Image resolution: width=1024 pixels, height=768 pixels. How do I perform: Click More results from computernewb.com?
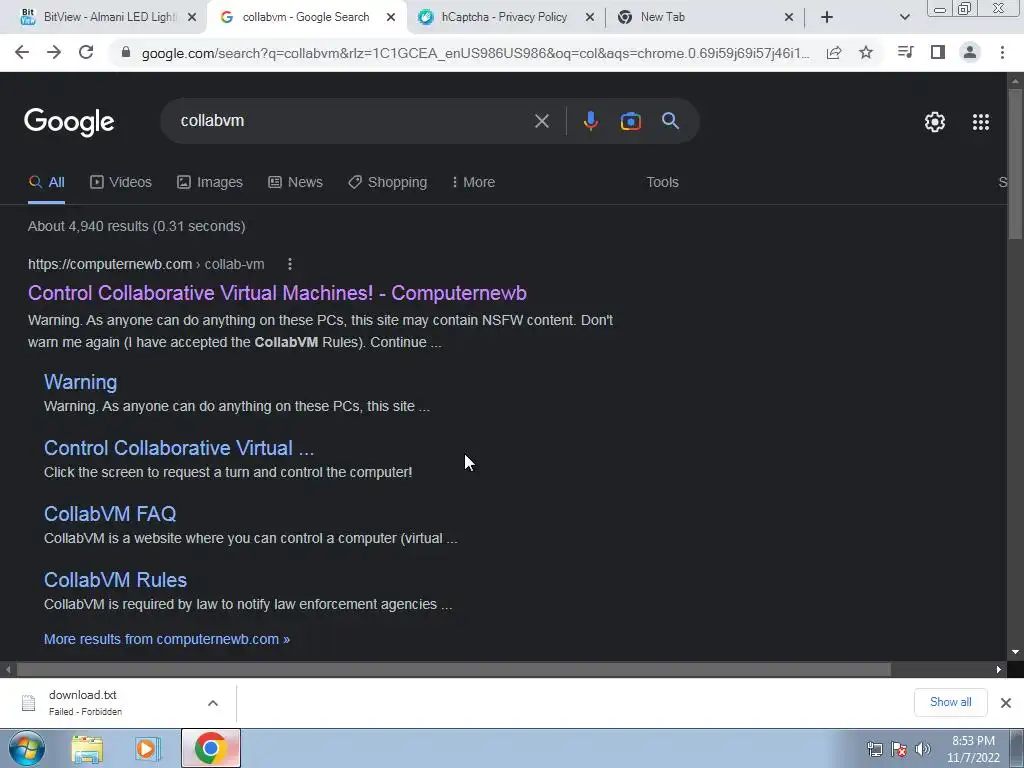(x=167, y=639)
